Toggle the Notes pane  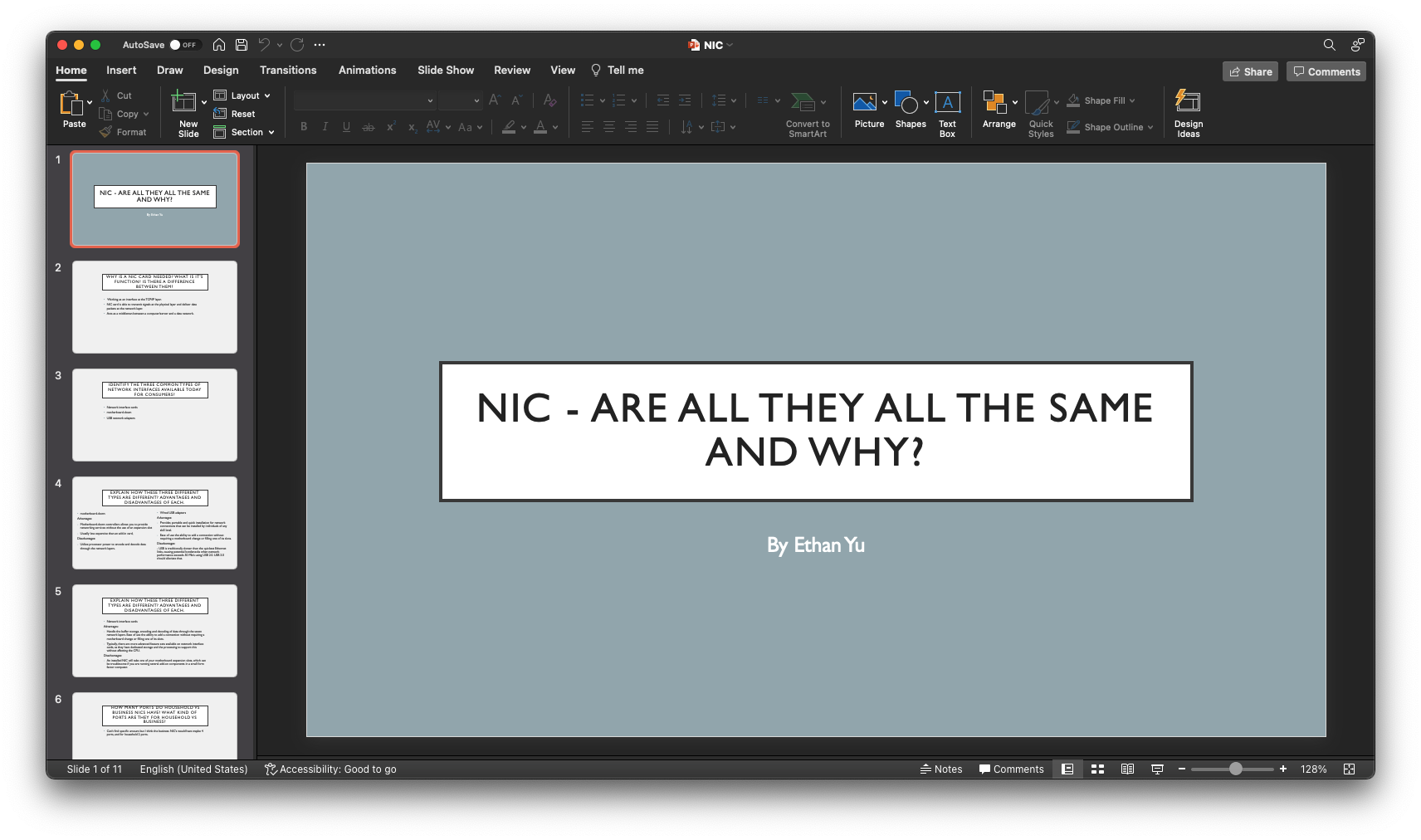click(x=941, y=769)
